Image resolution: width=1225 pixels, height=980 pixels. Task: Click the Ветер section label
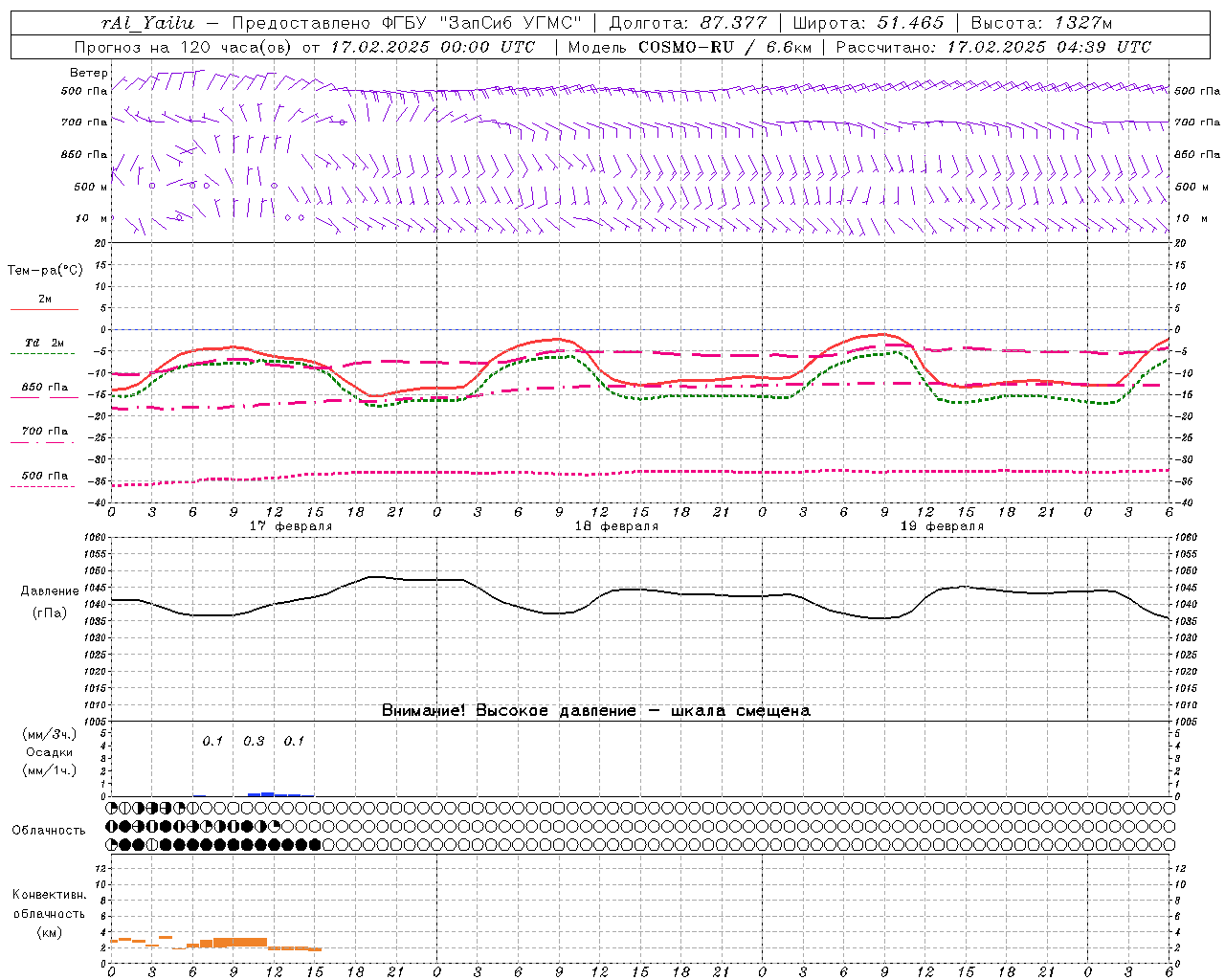89,73
